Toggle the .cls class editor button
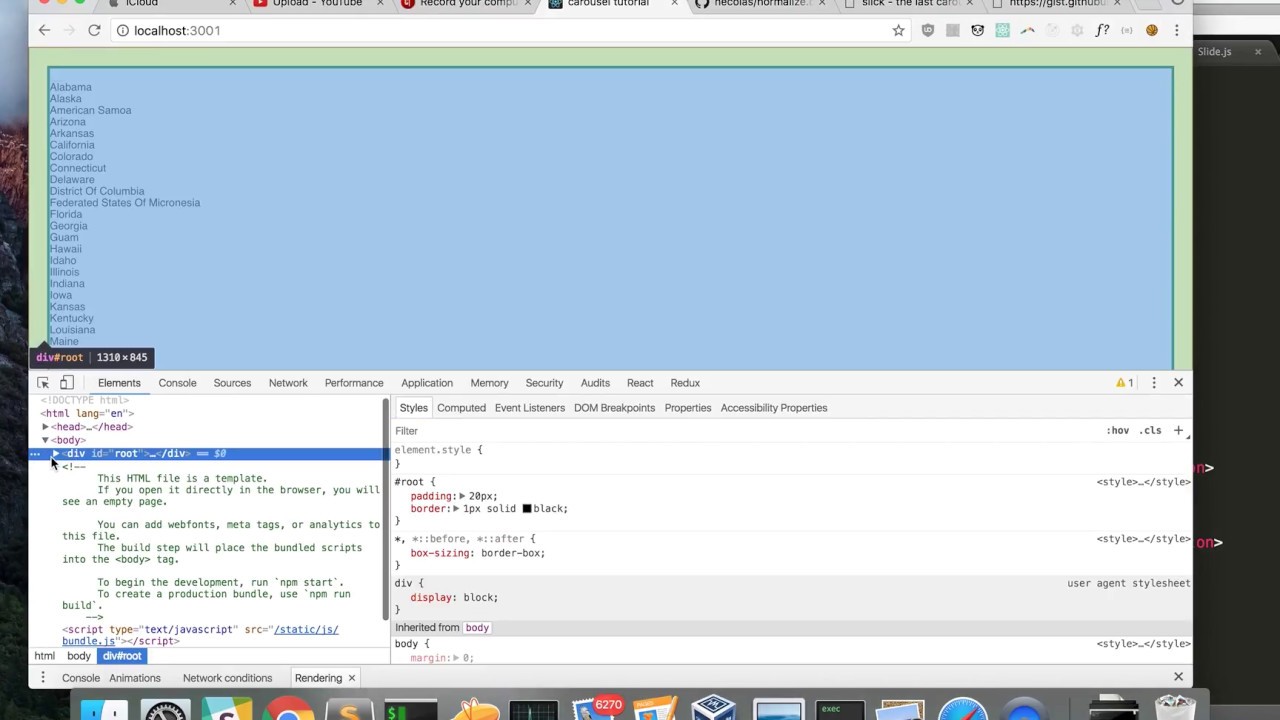1280x720 pixels. tap(1152, 431)
